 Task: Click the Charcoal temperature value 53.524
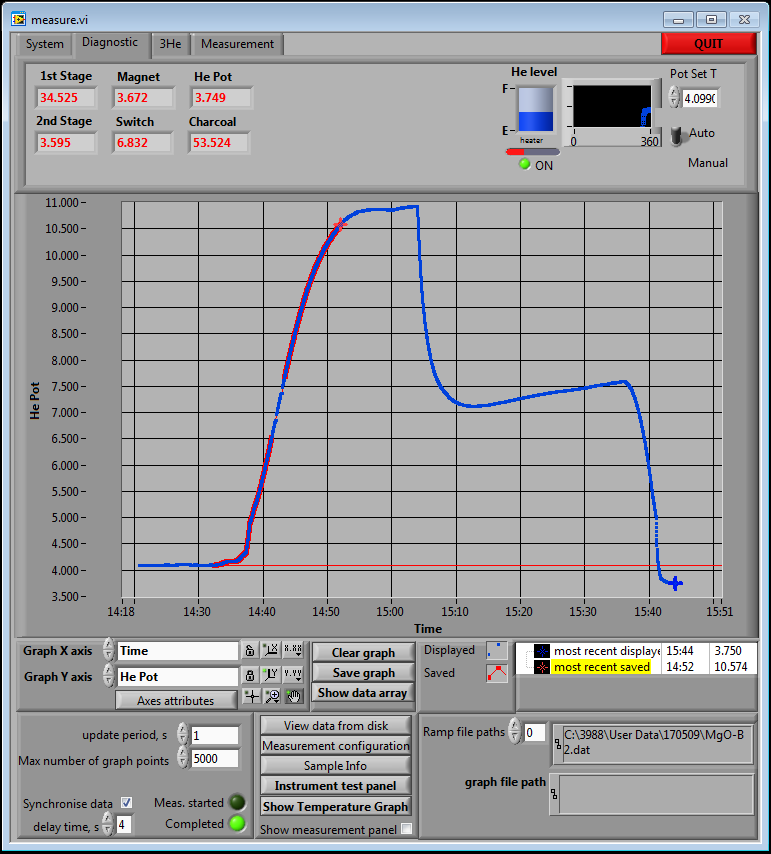[218, 143]
